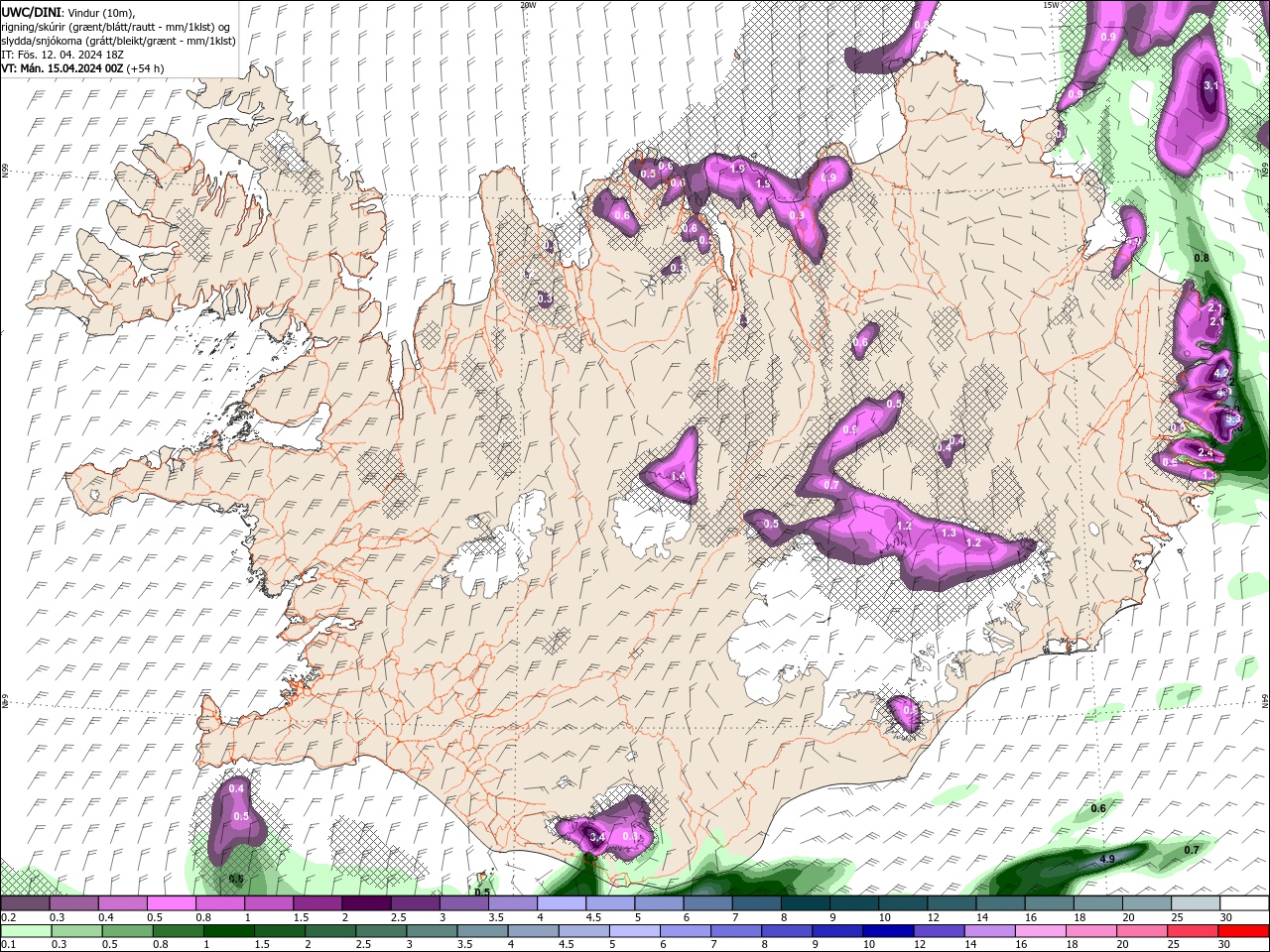Click the Langjökull glacier white area
The image size is (1270, 952).
(501, 550)
